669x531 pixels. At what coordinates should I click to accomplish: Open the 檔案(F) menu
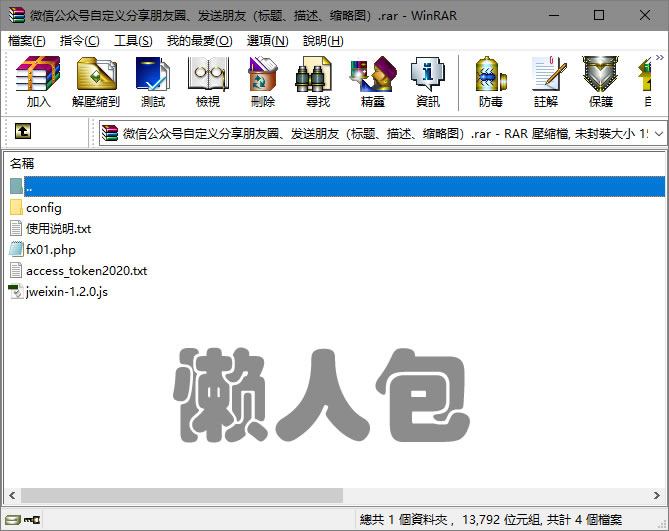(x=27, y=41)
